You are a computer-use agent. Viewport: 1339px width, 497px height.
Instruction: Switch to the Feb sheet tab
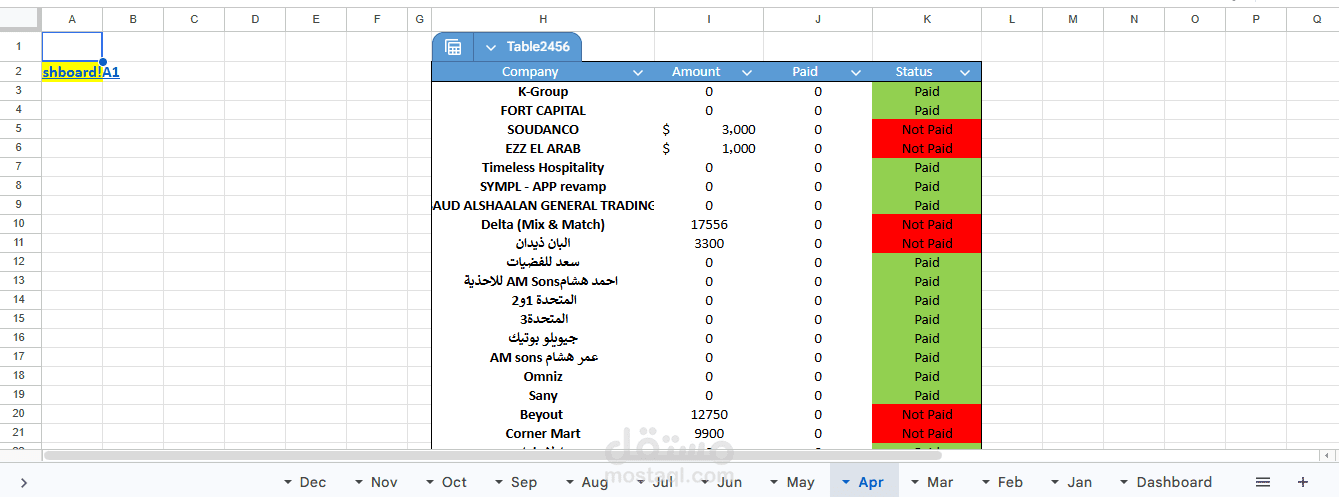click(x=1011, y=482)
